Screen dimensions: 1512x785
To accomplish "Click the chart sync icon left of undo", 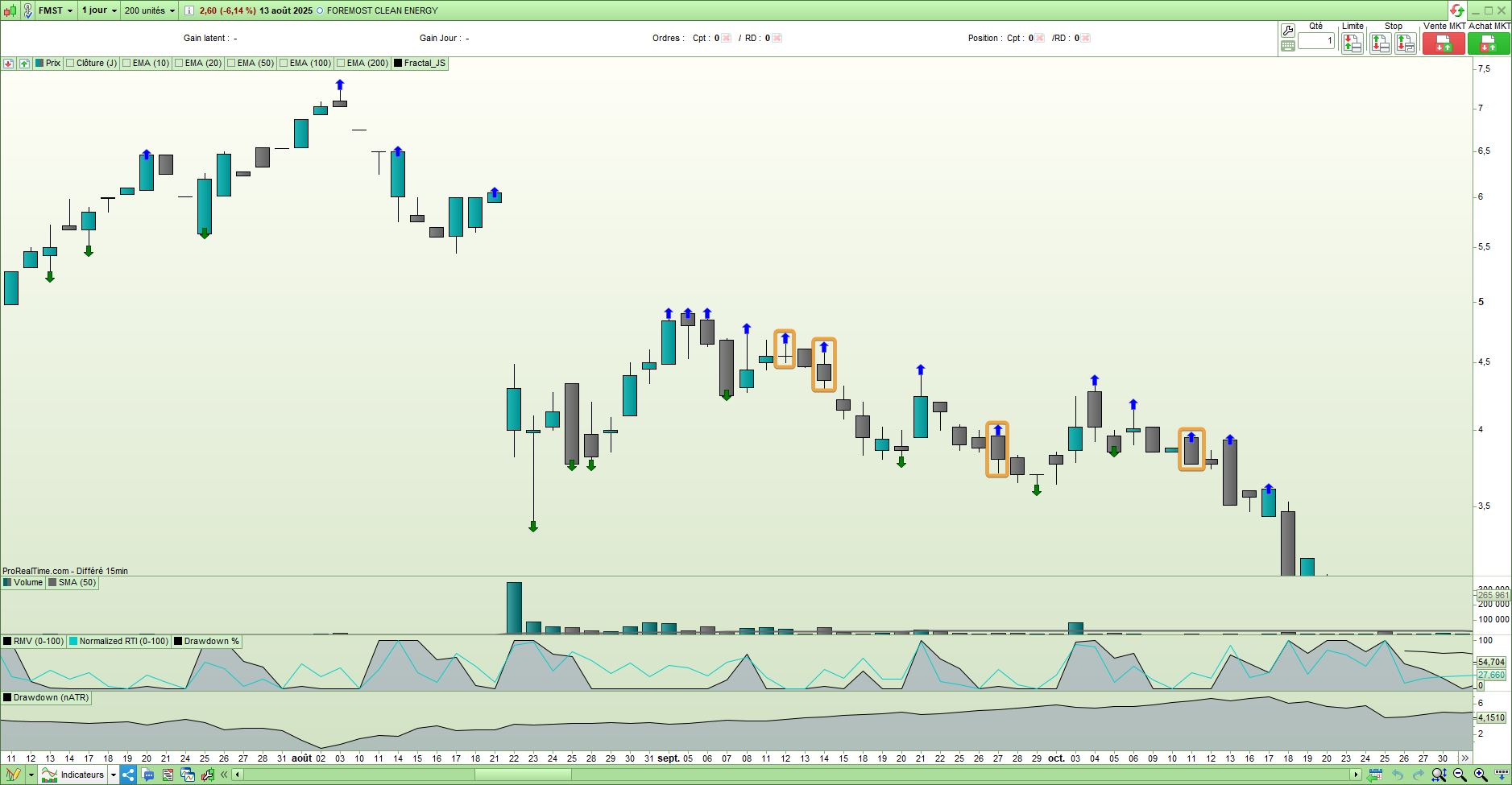I will (x=1375, y=775).
